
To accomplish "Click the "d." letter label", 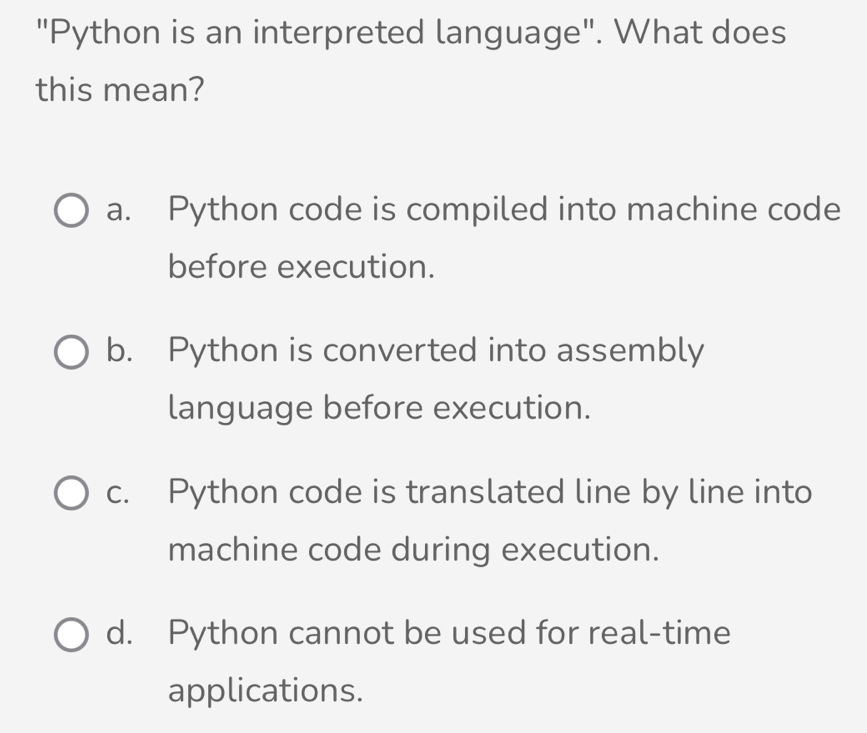I will tap(120, 634).
